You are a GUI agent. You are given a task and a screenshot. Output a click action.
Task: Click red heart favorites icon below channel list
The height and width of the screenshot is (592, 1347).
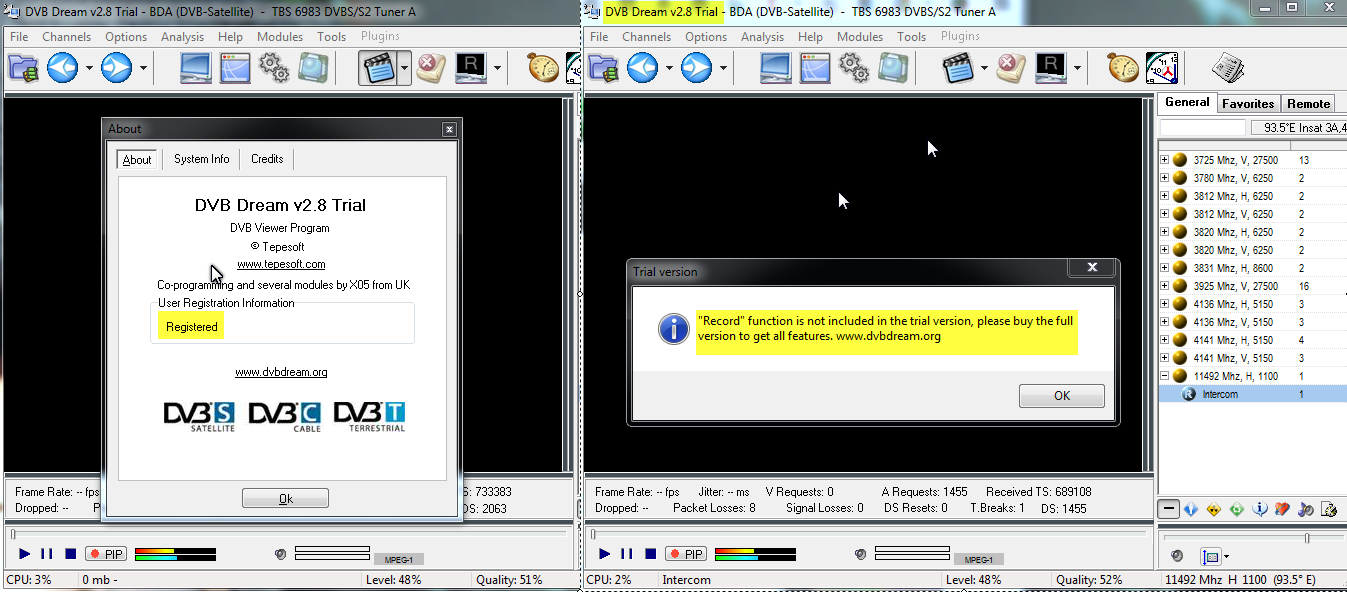(1283, 510)
